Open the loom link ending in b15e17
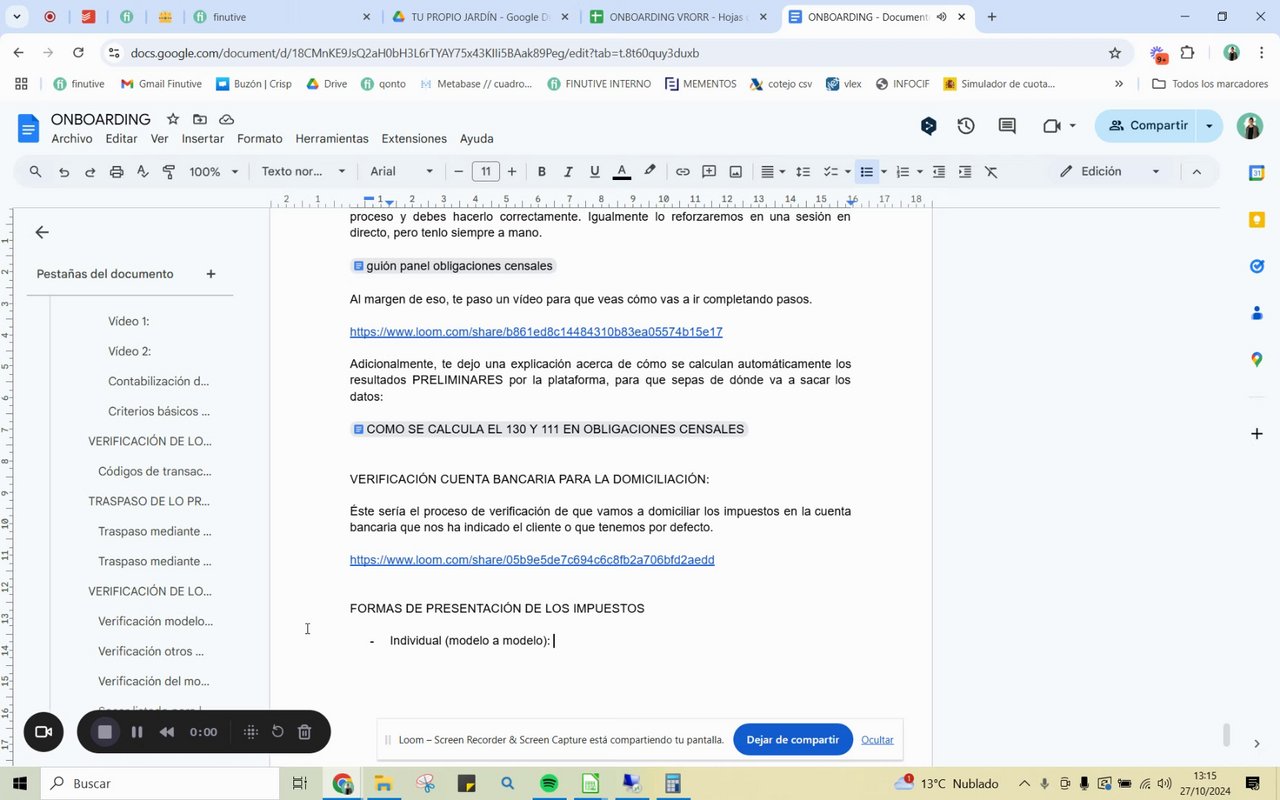The height and width of the screenshot is (800, 1280). [536, 332]
